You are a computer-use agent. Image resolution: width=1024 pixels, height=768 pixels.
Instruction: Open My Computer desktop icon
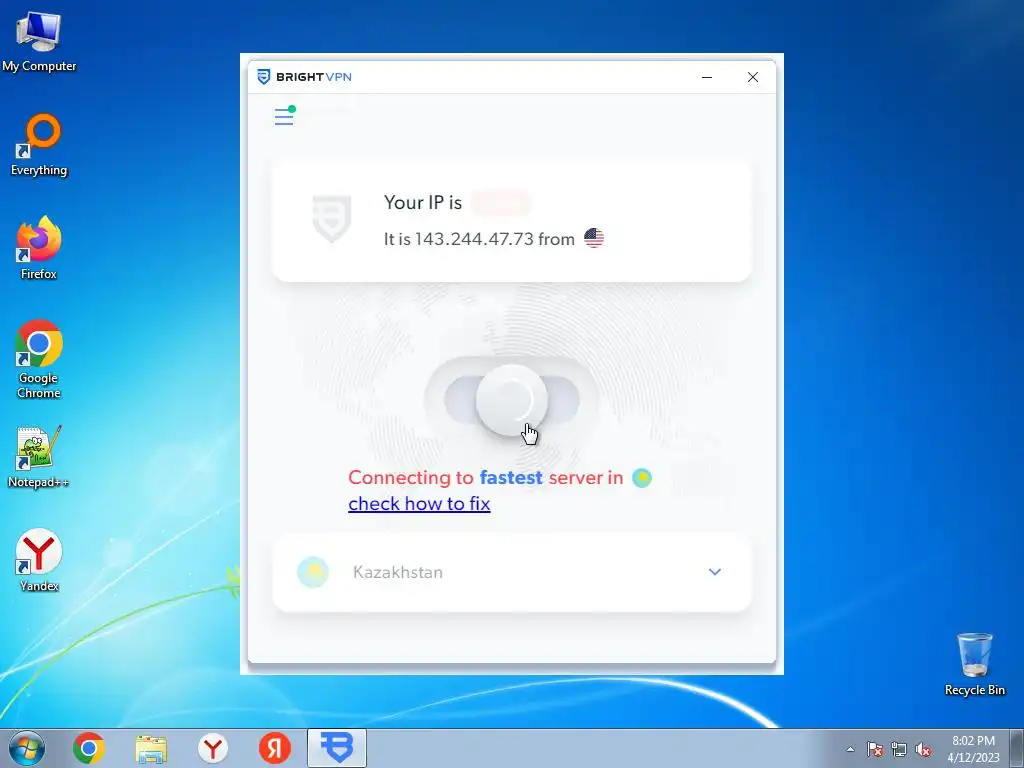39,41
